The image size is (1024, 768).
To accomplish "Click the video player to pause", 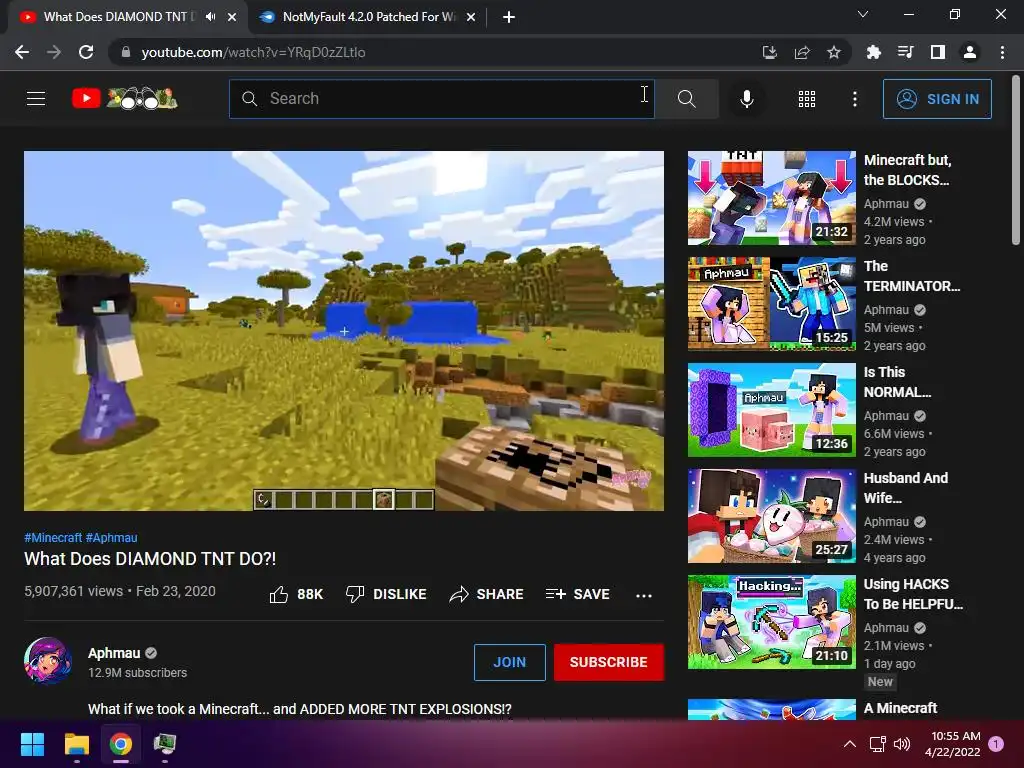I will (344, 330).
